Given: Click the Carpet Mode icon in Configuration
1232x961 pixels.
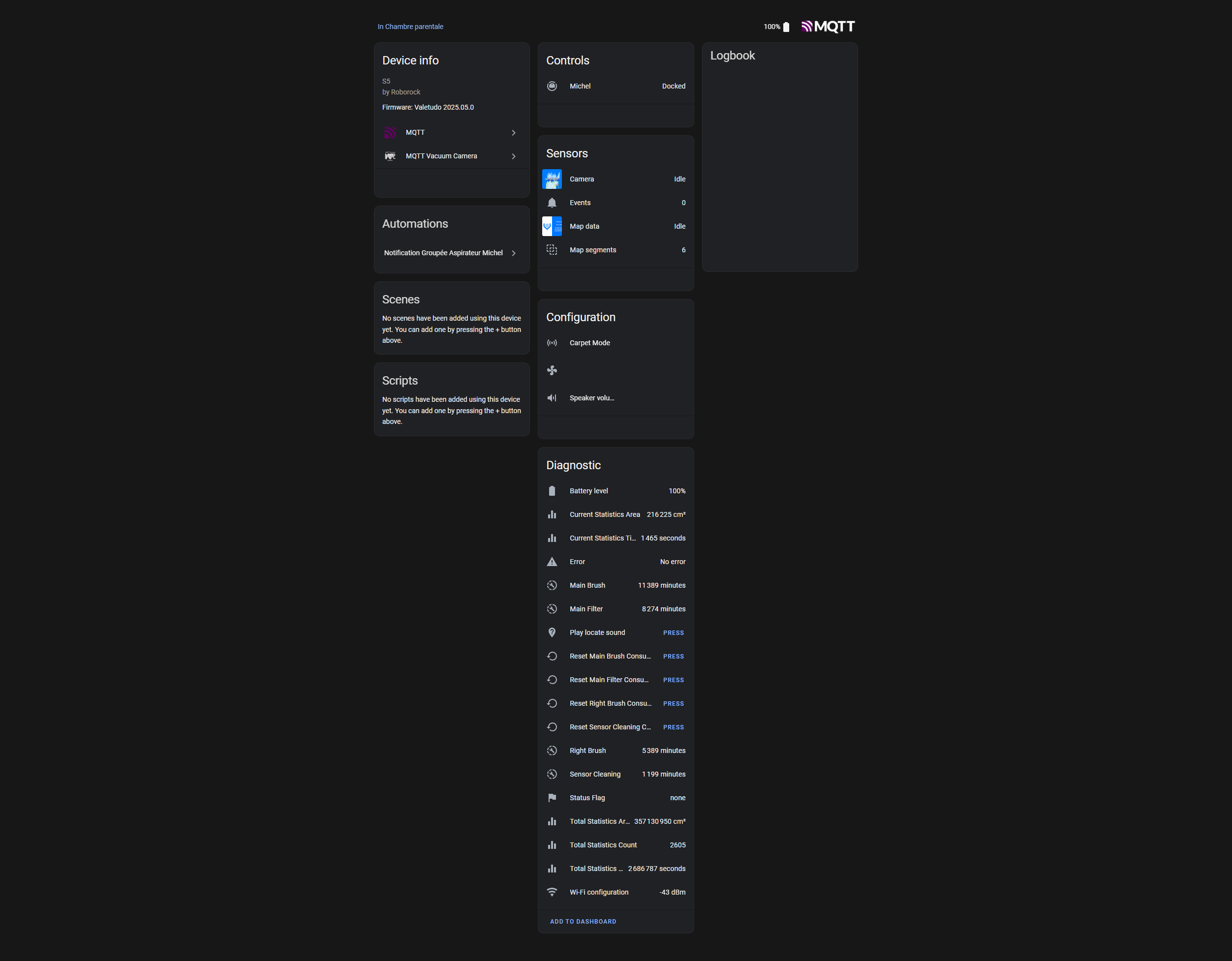Looking at the screenshot, I should (x=552, y=343).
